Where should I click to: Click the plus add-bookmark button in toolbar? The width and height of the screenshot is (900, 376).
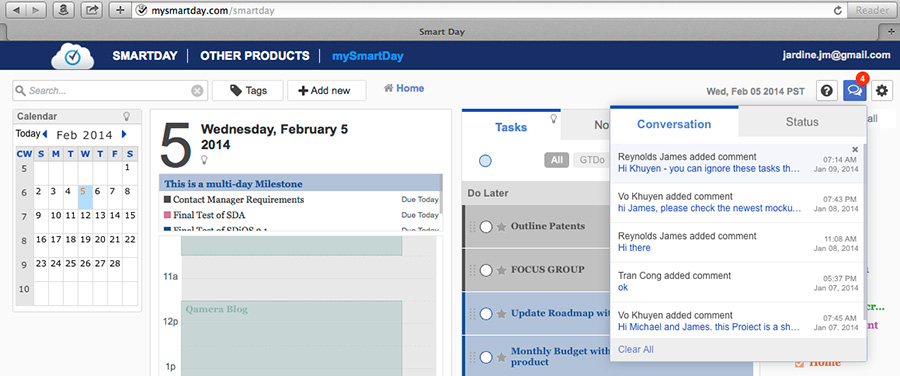point(119,10)
